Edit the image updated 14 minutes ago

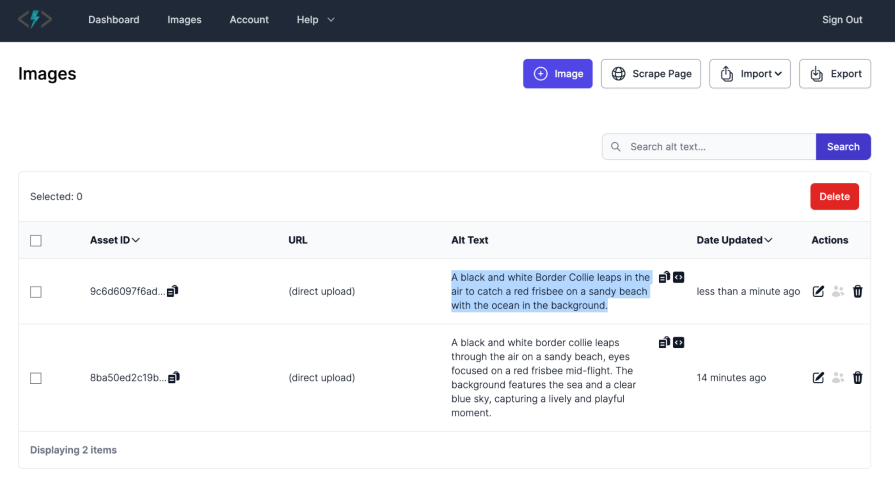point(818,378)
